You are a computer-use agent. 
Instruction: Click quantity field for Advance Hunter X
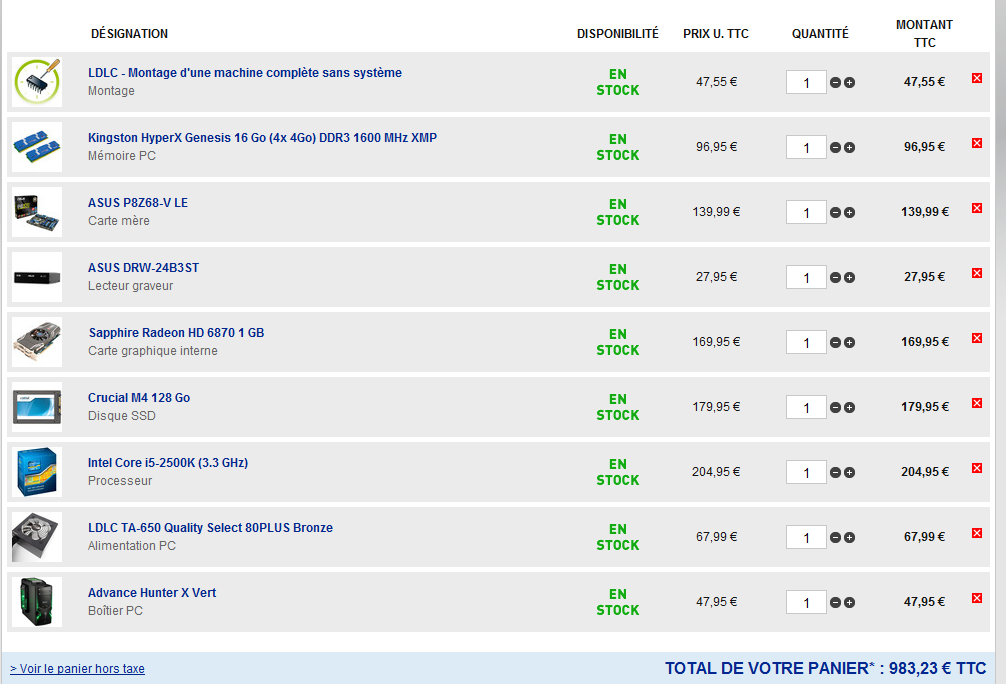pos(806,603)
